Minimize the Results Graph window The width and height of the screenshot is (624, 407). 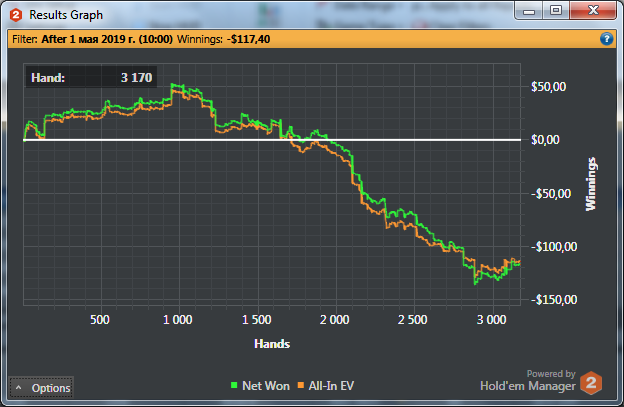(528, 10)
